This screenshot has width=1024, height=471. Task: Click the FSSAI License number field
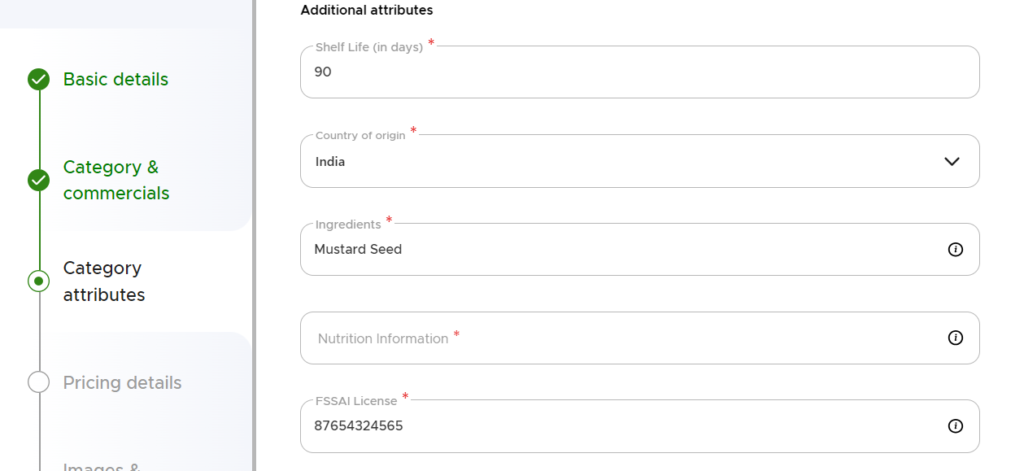(620, 427)
